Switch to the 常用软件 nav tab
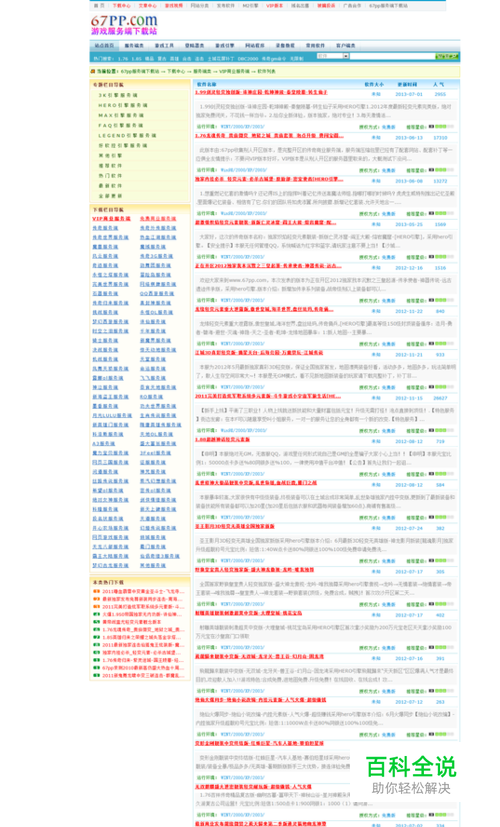Image resolution: width=500 pixels, height=827 pixels. point(315,46)
